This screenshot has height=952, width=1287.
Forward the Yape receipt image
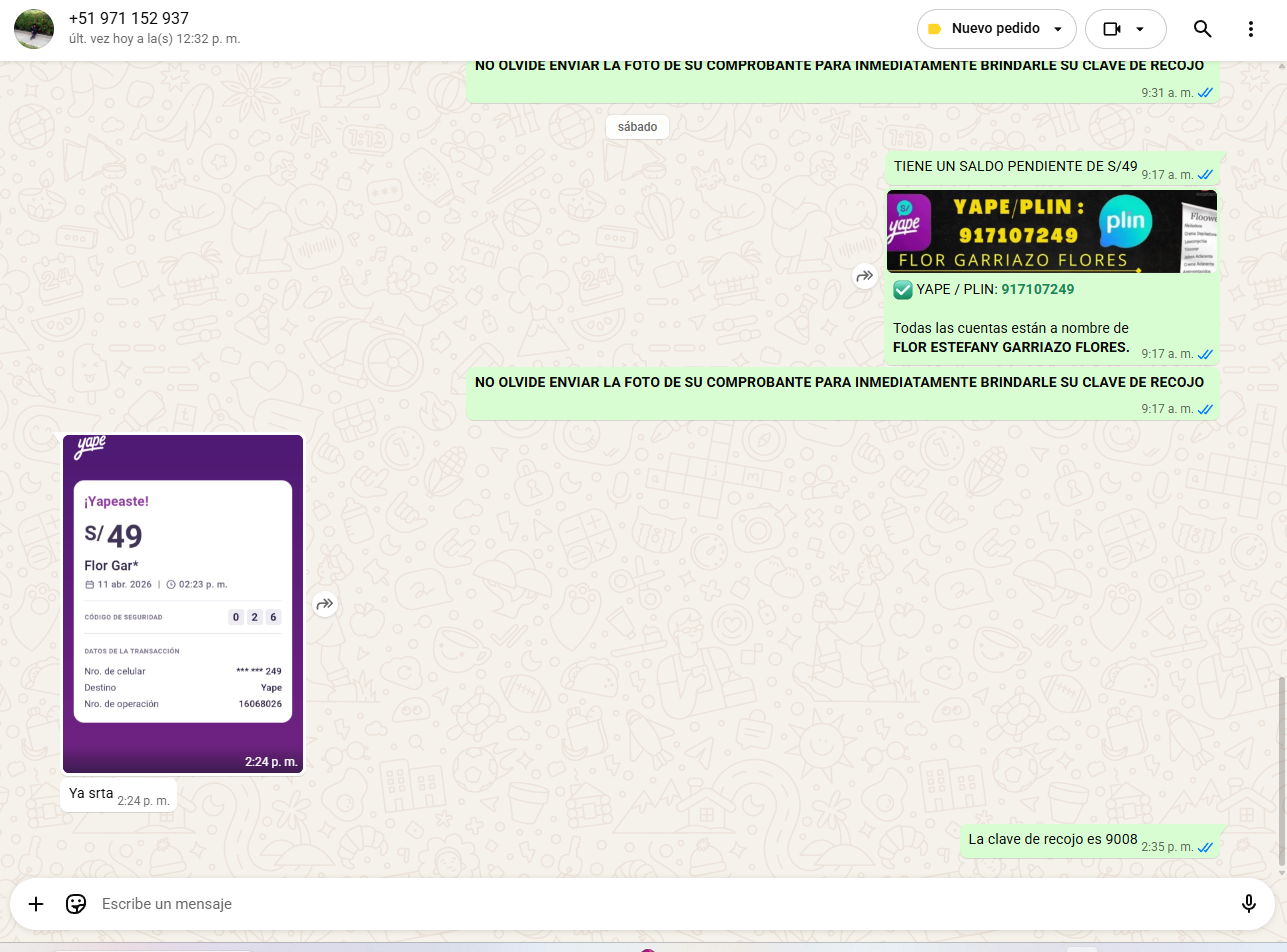(x=324, y=604)
